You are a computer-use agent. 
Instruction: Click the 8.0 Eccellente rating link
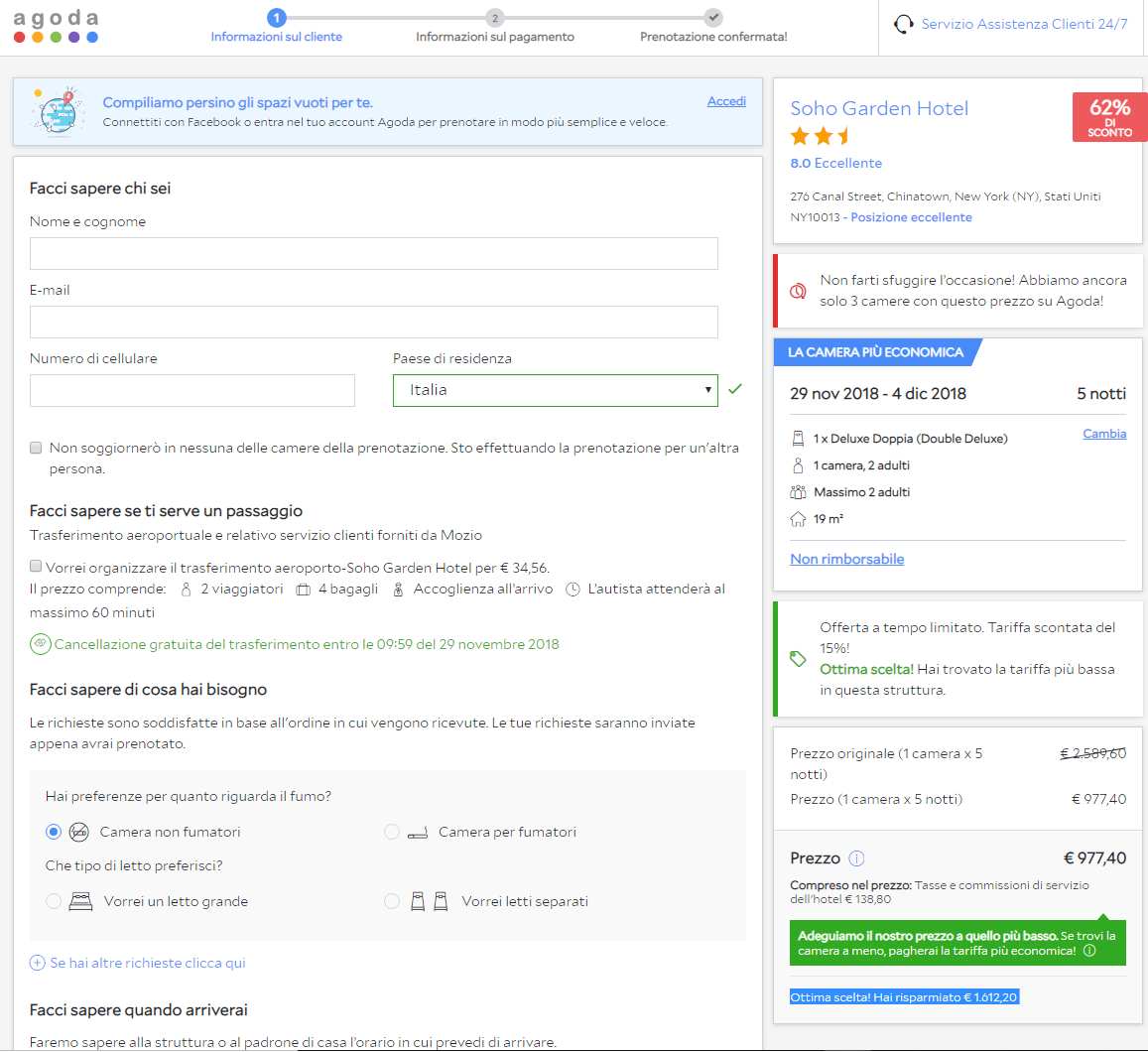coord(836,163)
